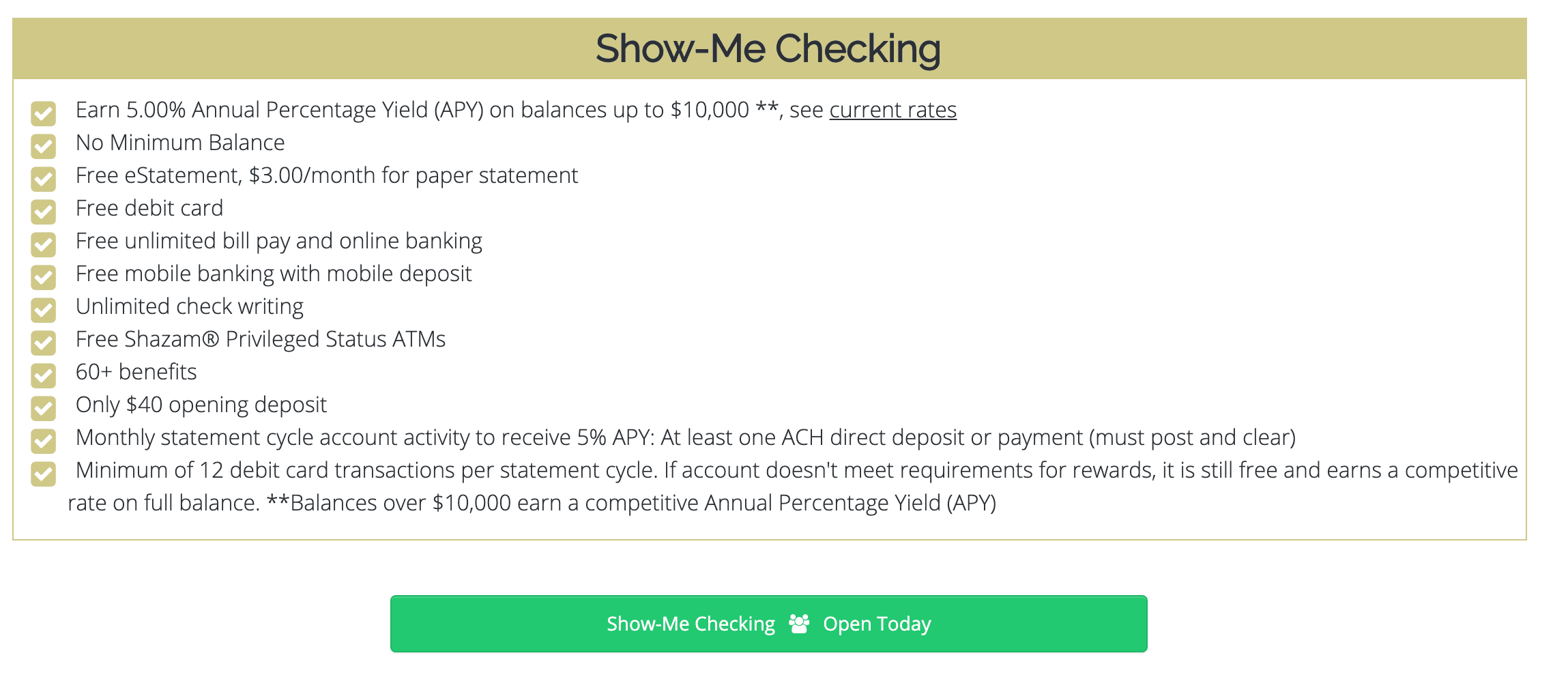The image size is (1568, 692).
Task: Open the current rates link
Action: tap(892, 110)
